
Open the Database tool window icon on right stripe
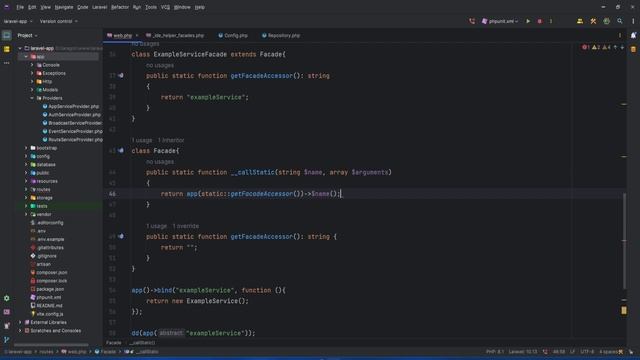coord(633,49)
